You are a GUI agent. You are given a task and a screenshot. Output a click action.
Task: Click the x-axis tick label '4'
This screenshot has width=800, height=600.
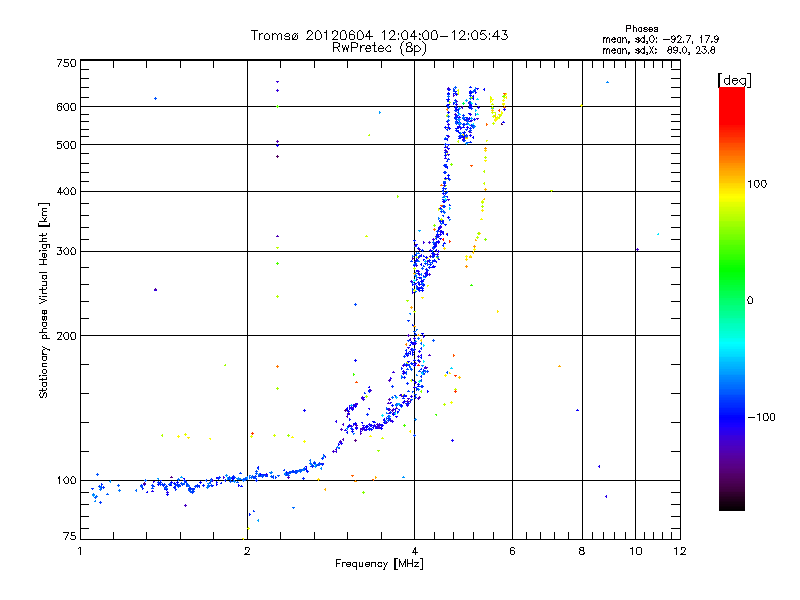[x=414, y=551]
